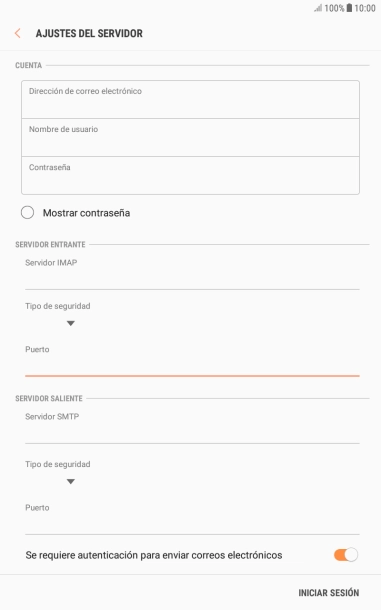
Task: Tap the Ajustes del servidor title
Action: coord(89,33)
